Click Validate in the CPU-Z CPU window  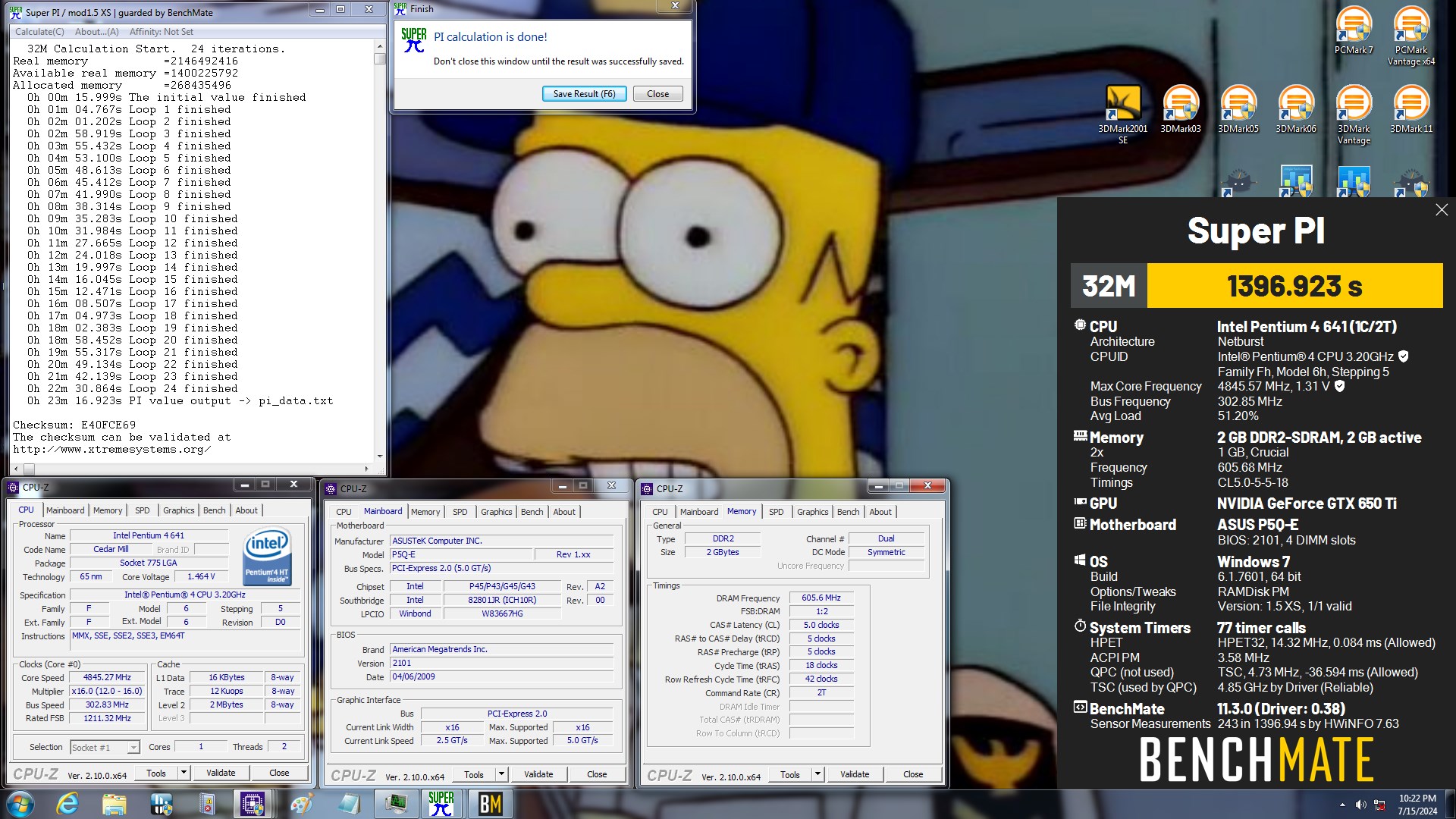(221, 773)
